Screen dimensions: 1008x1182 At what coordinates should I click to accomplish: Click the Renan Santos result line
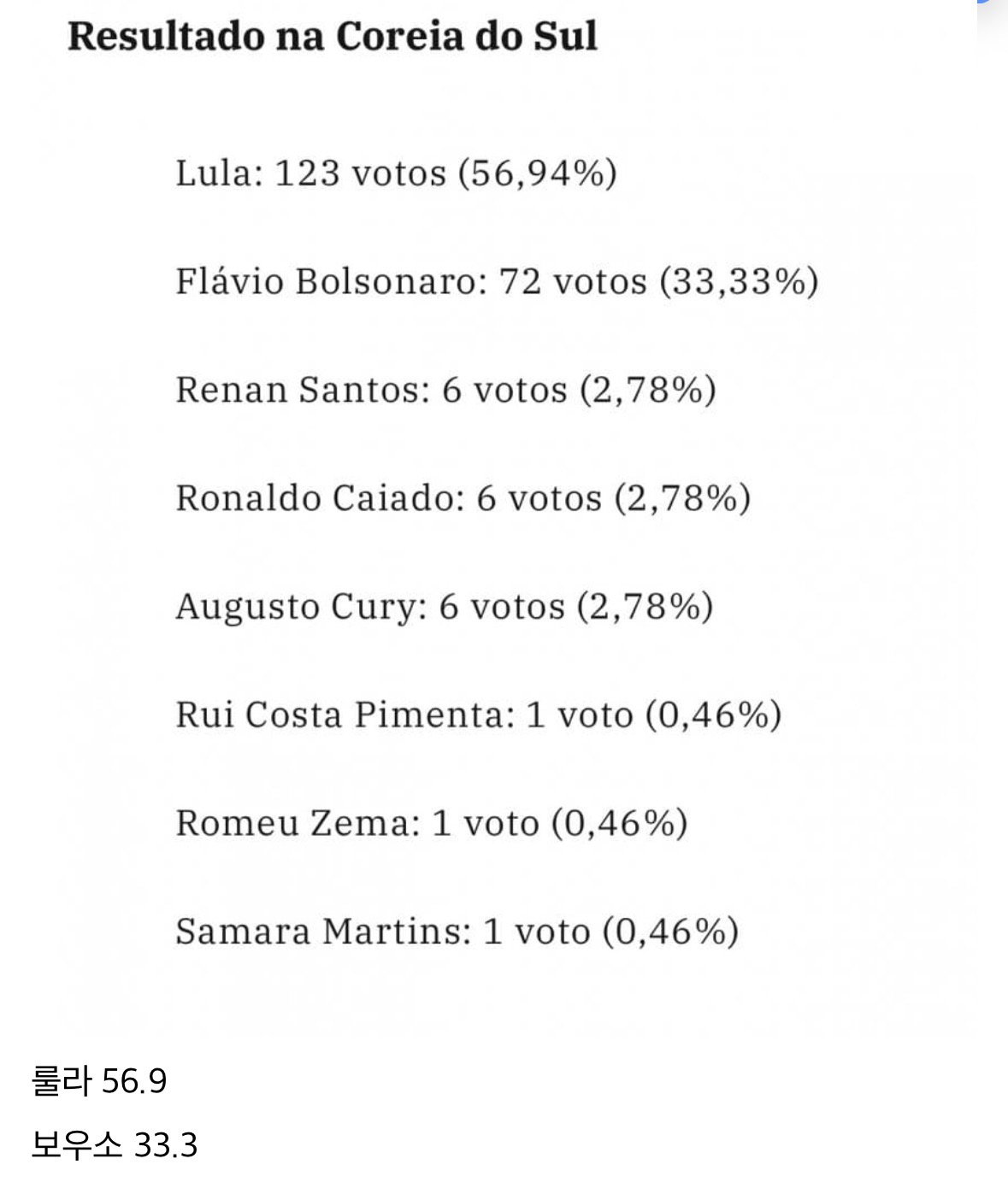(x=445, y=390)
